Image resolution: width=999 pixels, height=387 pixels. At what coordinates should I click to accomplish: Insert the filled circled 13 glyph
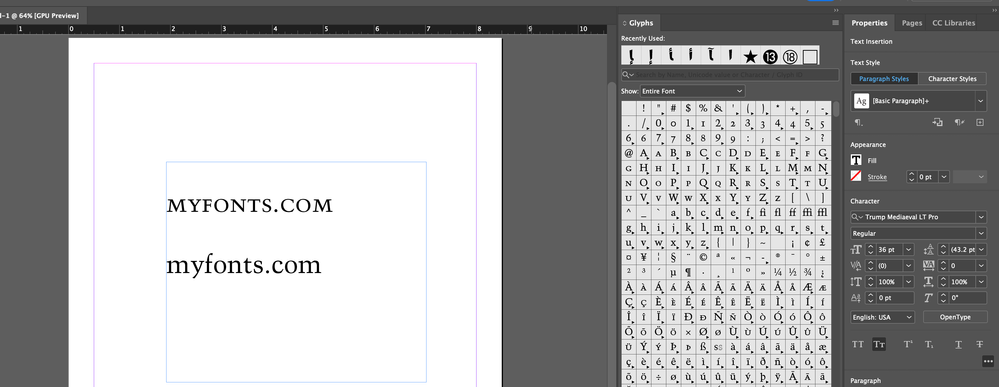770,57
